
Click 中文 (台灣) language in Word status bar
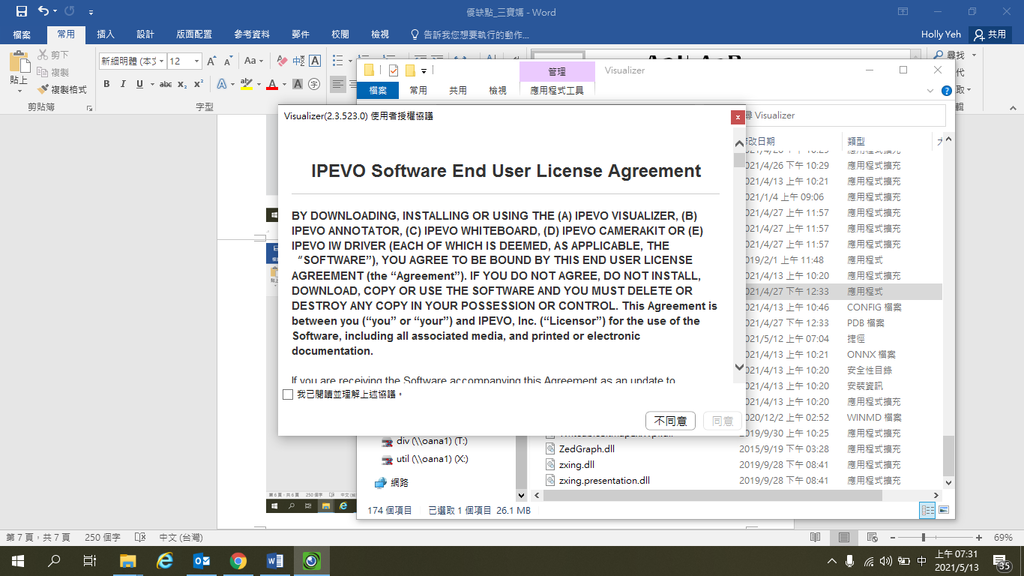click(x=181, y=537)
